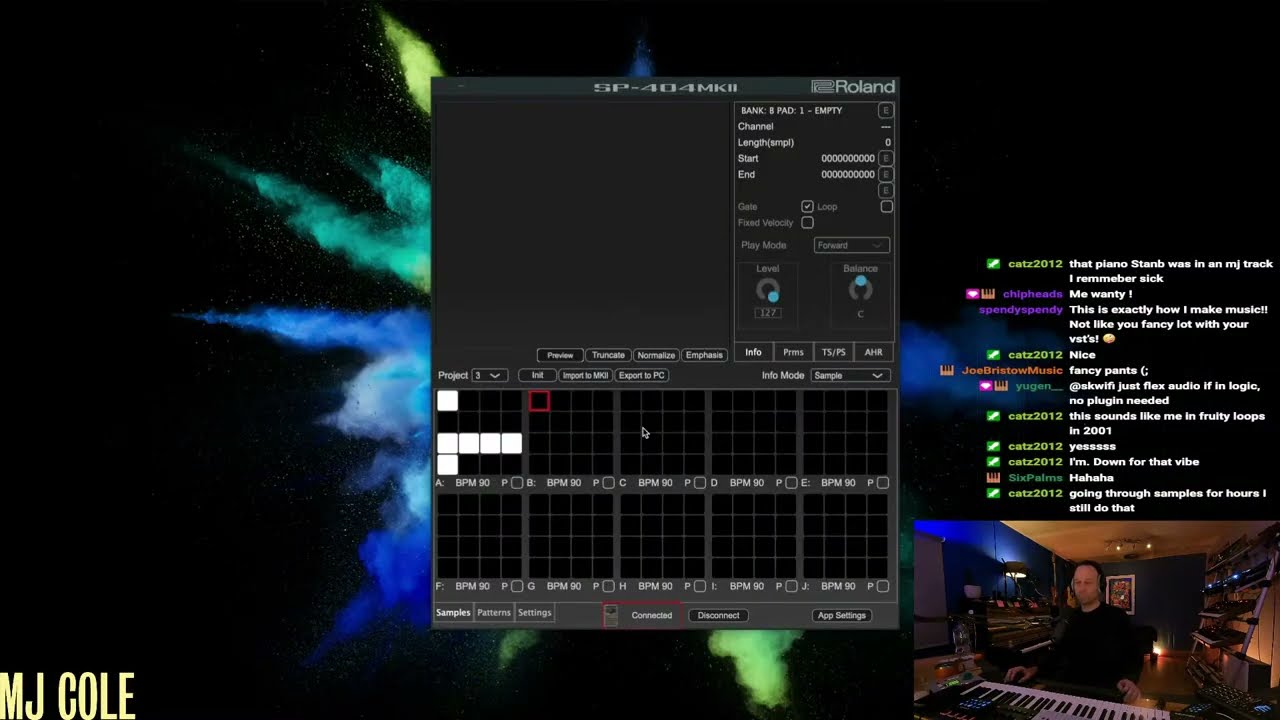The height and width of the screenshot is (720, 1280).
Task: Click the Level value field showing 127
Action: point(767,313)
